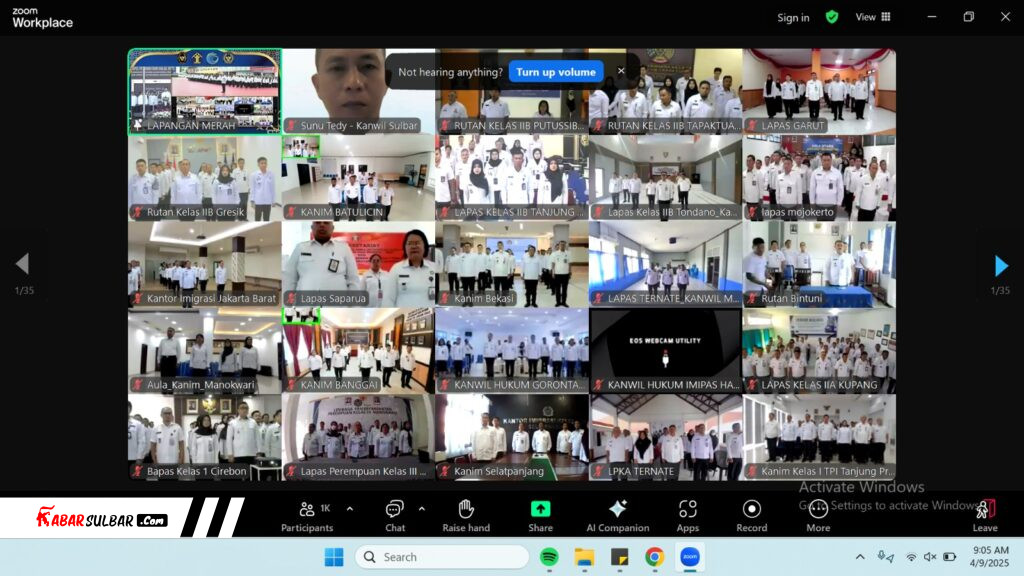Open the Zoom Apps menu
The height and width of the screenshot is (576, 1024).
(688, 515)
